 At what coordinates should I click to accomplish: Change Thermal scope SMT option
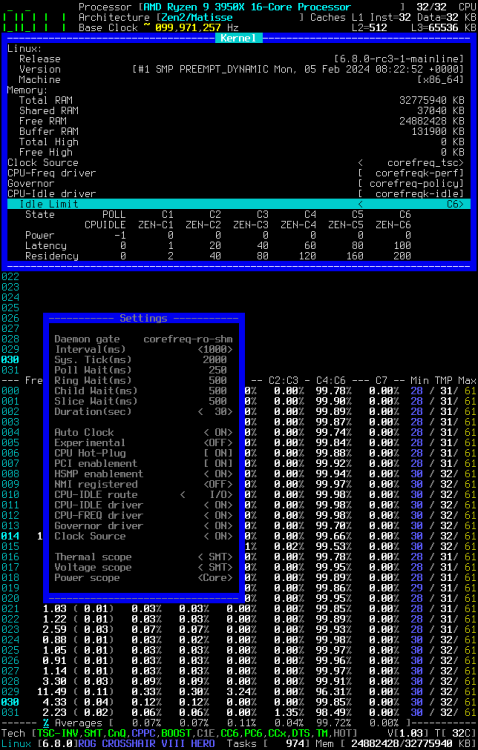(x=215, y=557)
